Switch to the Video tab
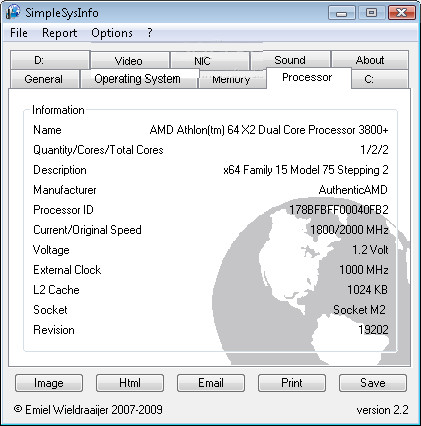This screenshot has height=426, width=421. [129, 61]
